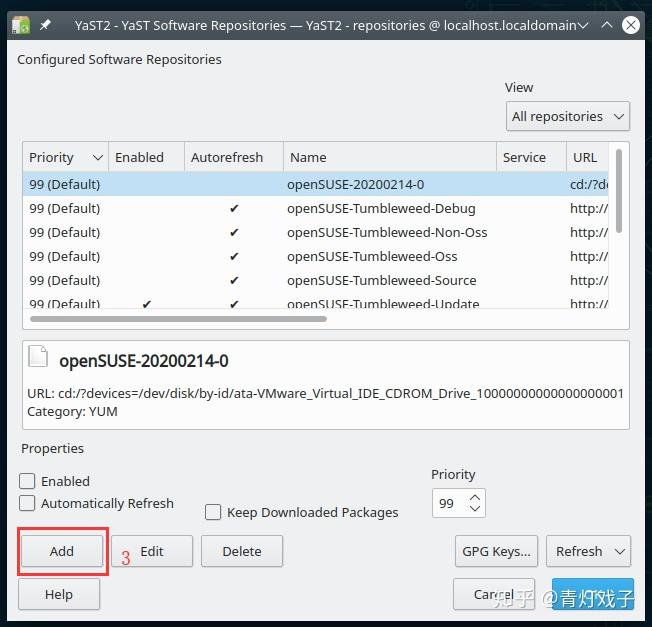The width and height of the screenshot is (652, 627).
Task: Decrease priority with the down arrow
Action: pos(475,508)
